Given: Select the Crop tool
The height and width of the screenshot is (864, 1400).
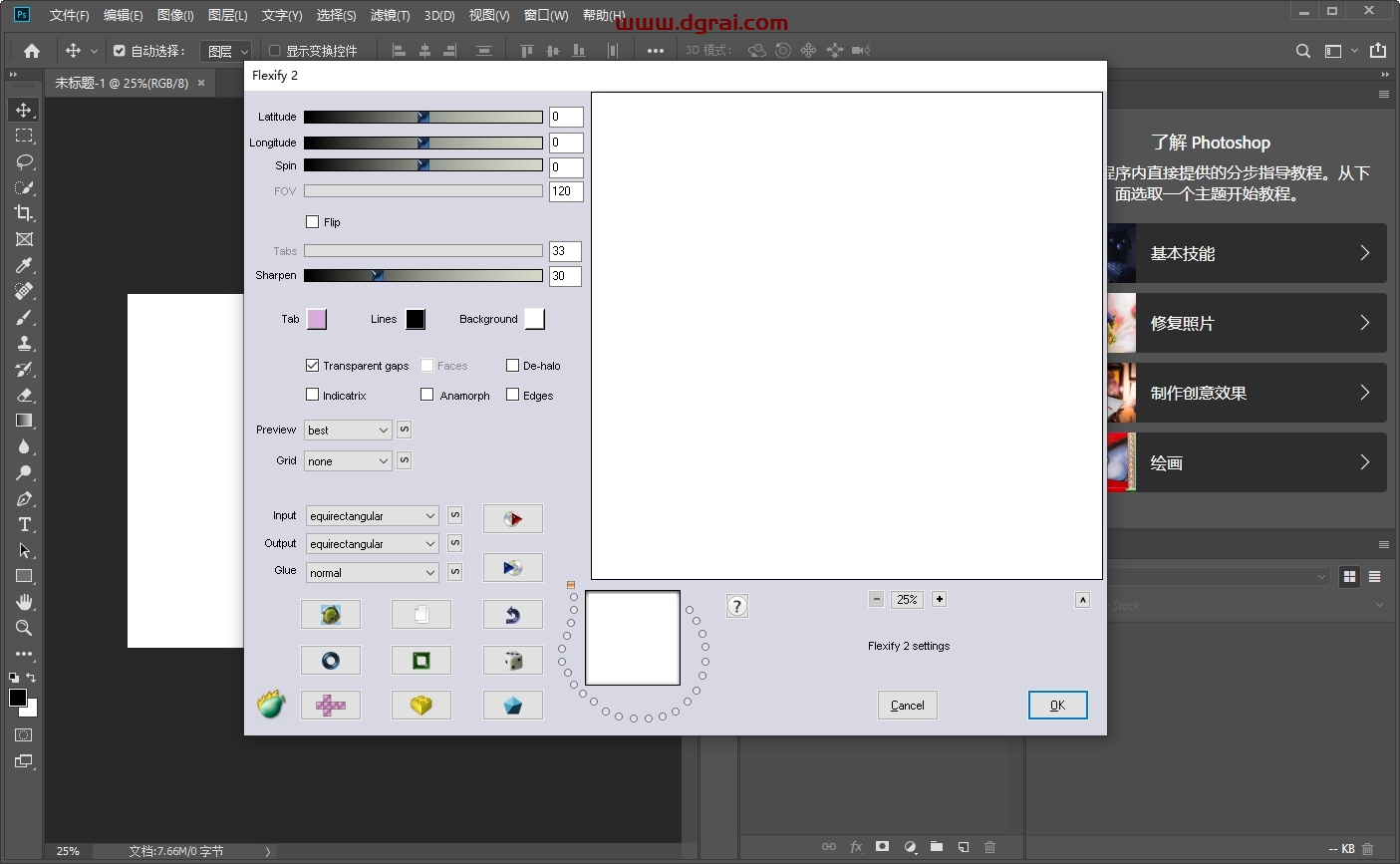Looking at the screenshot, I should [x=24, y=213].
